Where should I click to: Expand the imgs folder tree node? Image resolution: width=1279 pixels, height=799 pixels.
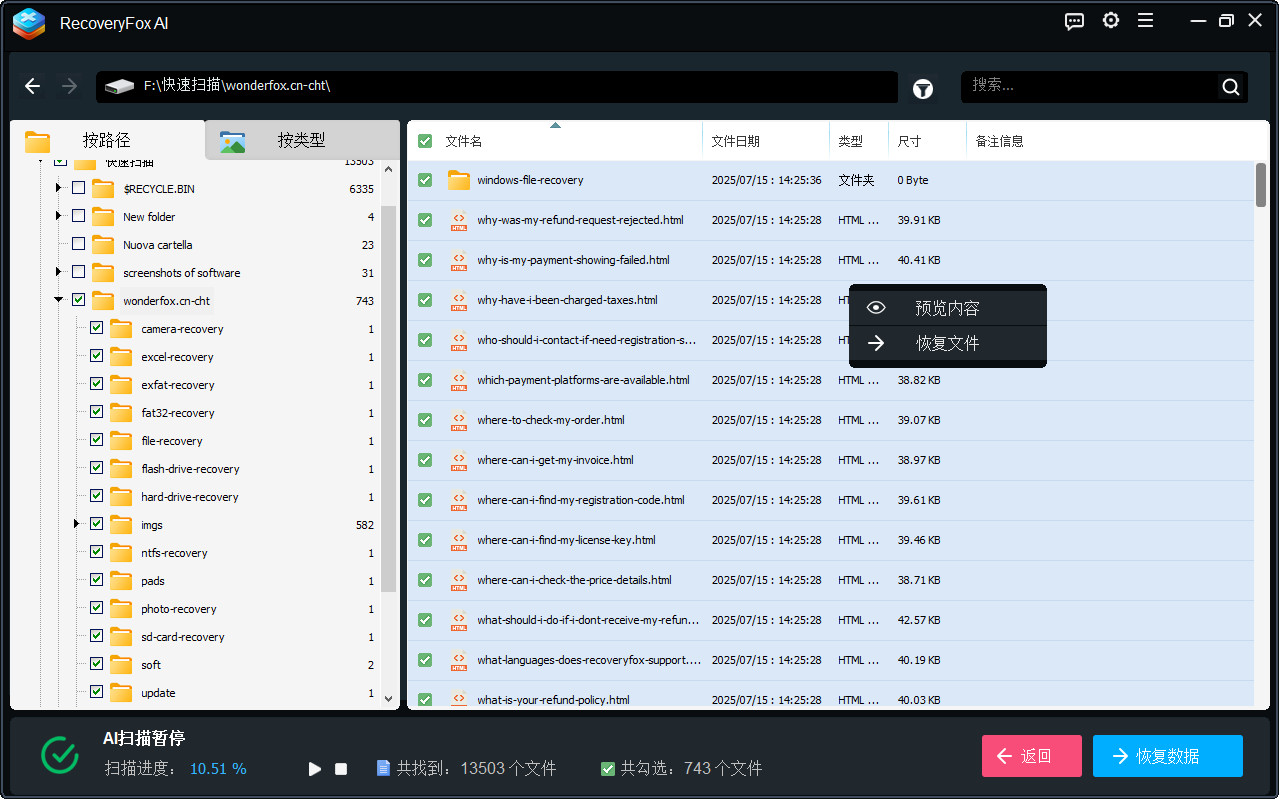77,524
